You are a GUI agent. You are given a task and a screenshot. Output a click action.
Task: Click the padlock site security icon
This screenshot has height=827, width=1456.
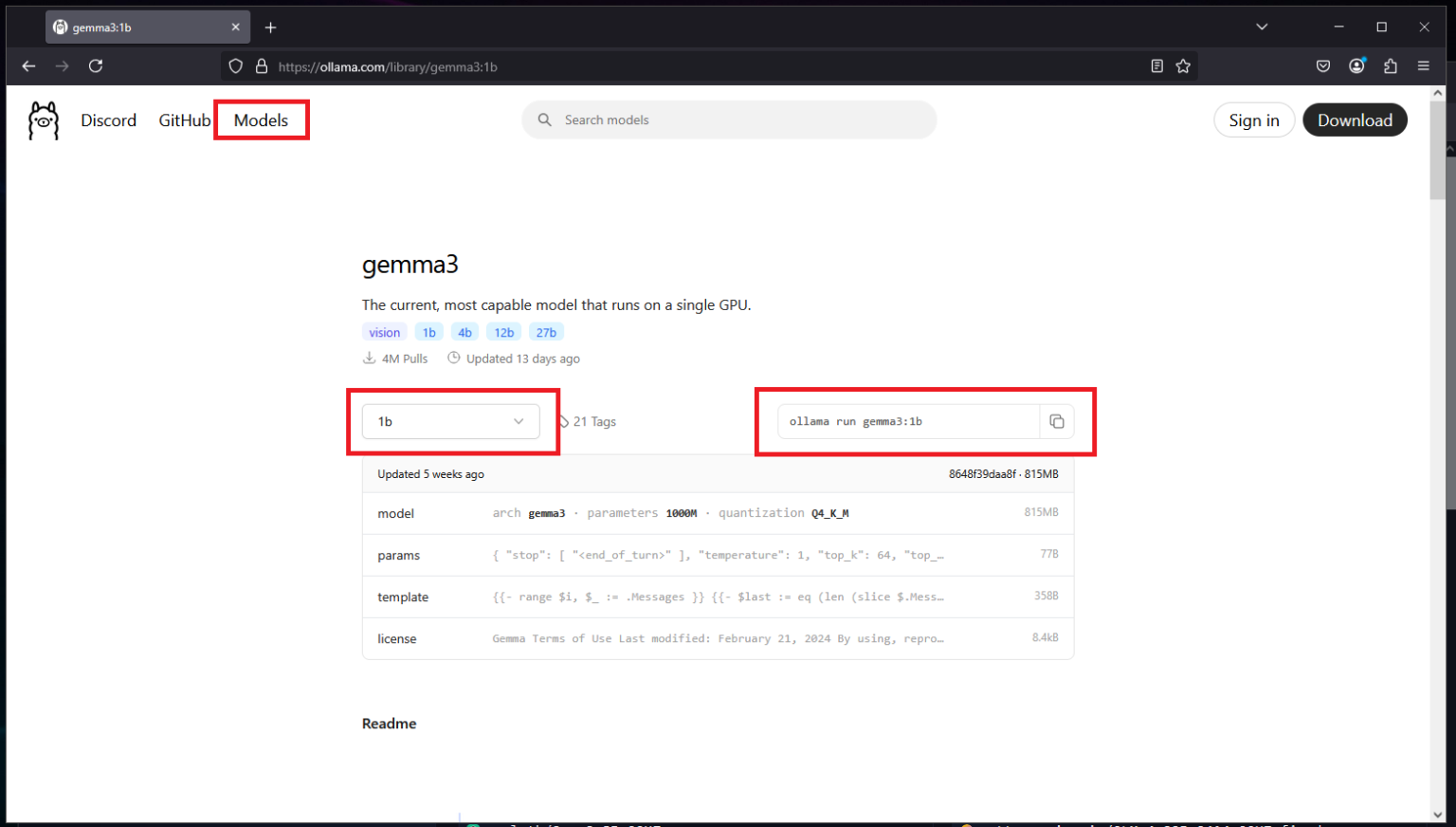click(262, 66)
